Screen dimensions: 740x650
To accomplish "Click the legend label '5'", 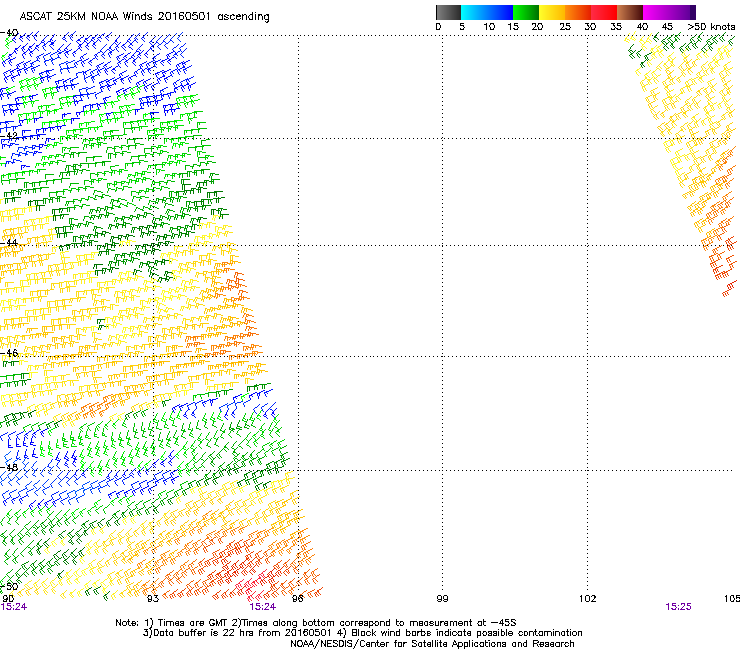I will (462, 27).
